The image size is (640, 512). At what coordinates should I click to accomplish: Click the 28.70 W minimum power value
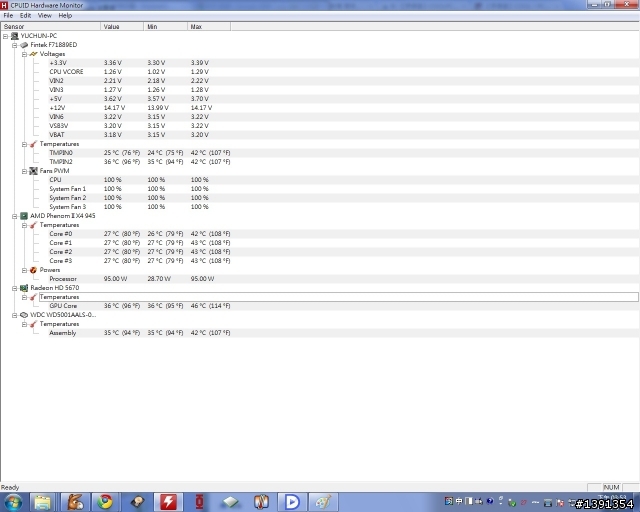pos(159,279)
